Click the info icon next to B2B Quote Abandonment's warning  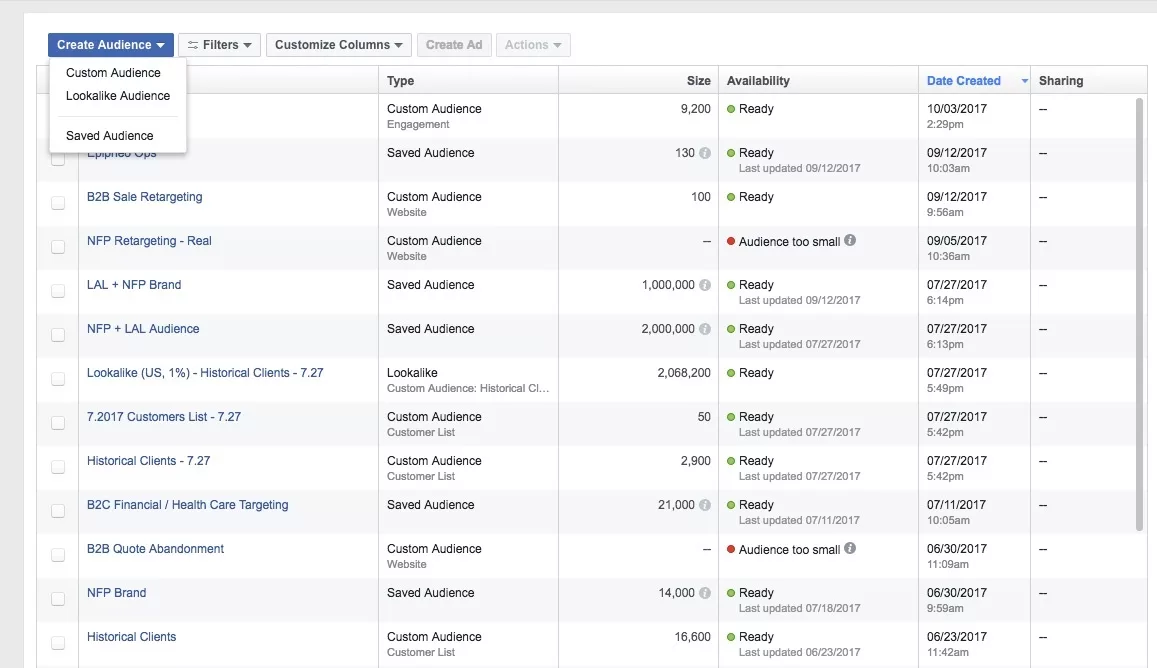[x=849, y=548]
